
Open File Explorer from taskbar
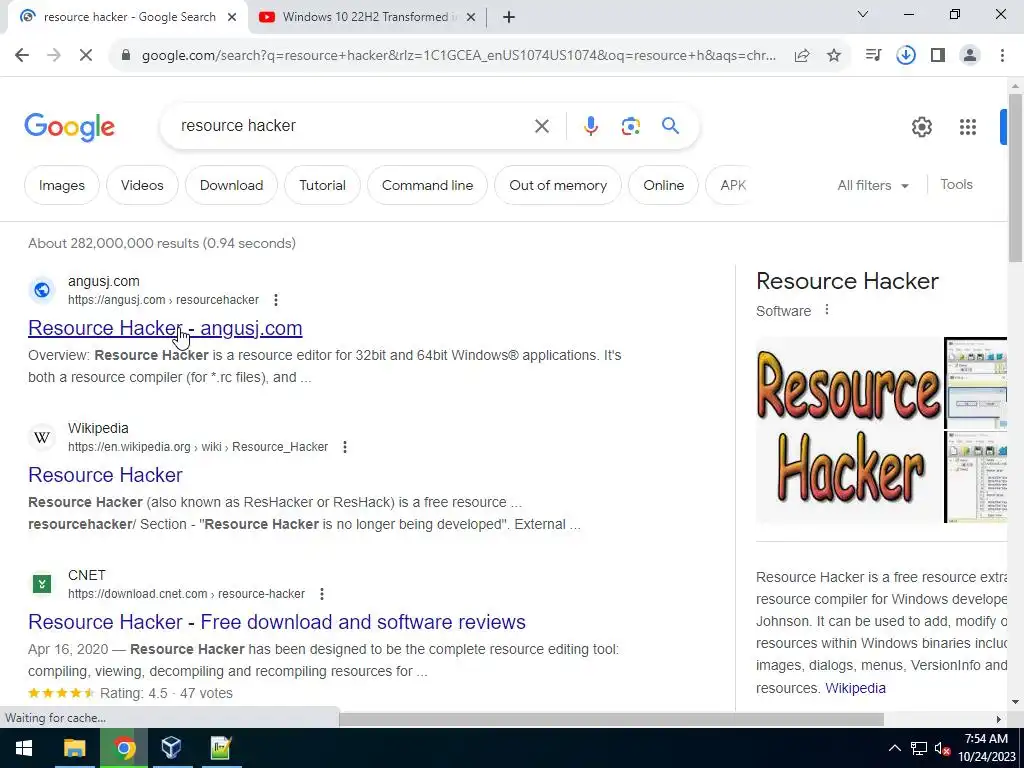(x=74, y=748)
